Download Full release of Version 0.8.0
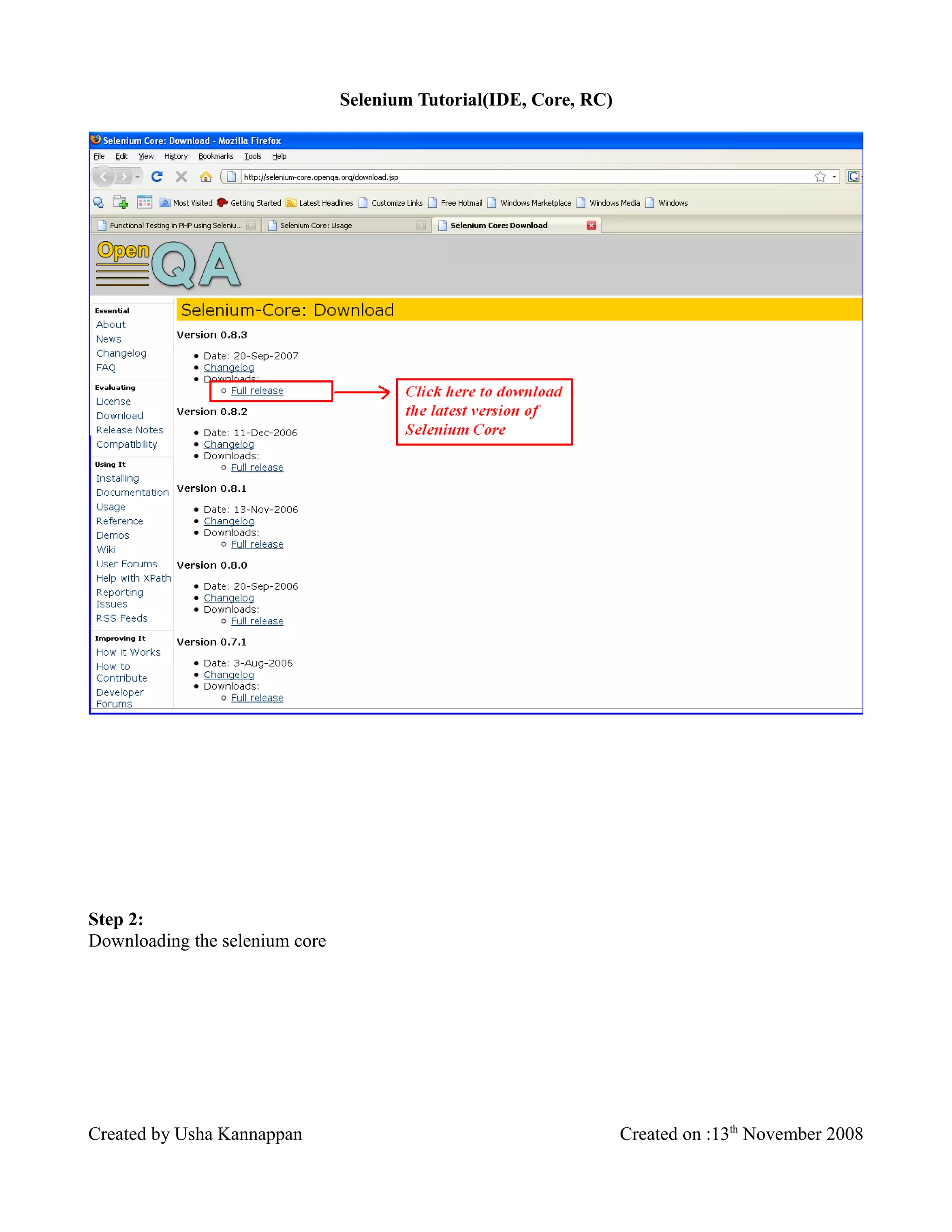Image resolution: width=952 pixels, height=1232 pixels. point(257,621)
